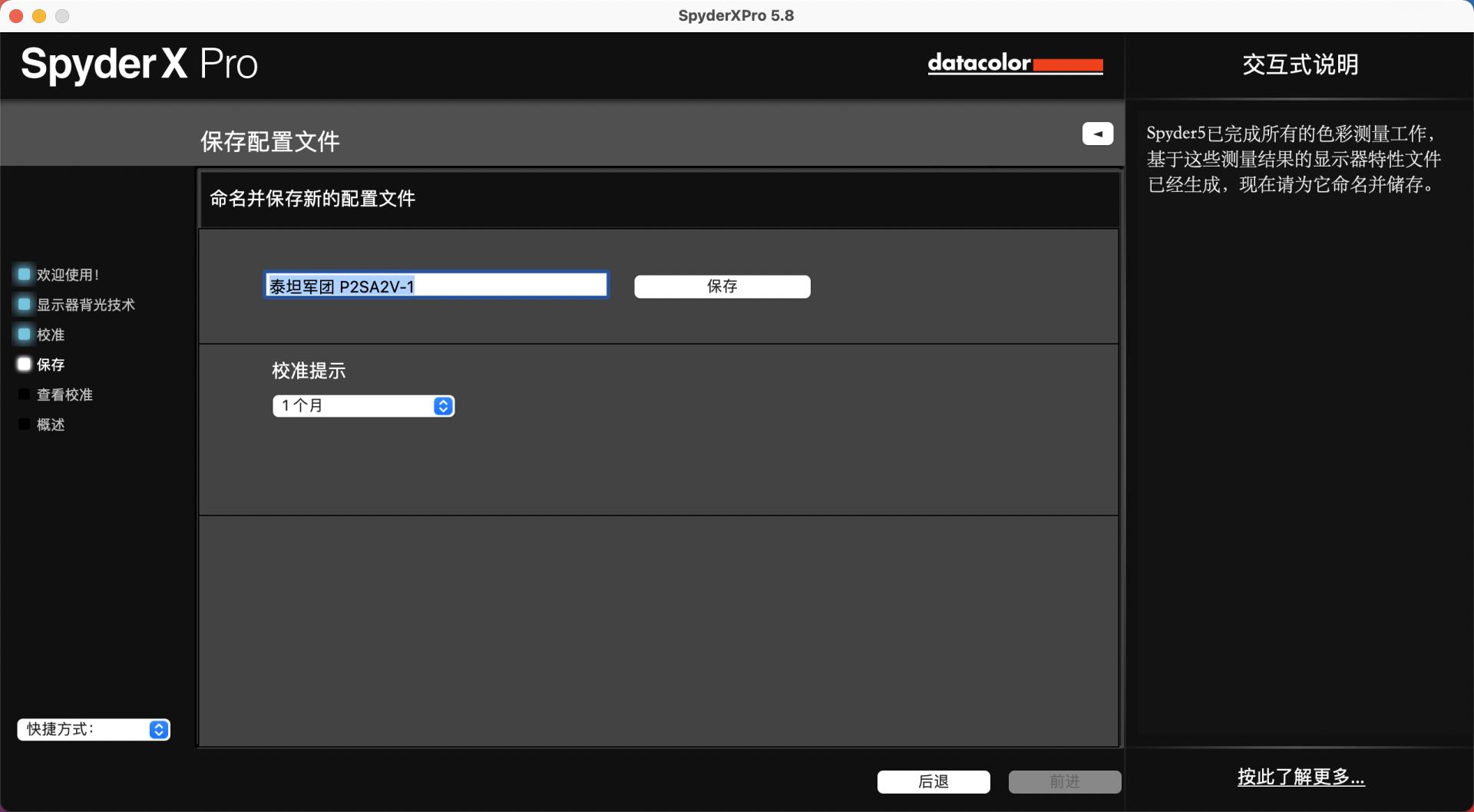1474x812 pixels.
Task: Open the 按此了解更多... link
Action: coord(1300,777)
